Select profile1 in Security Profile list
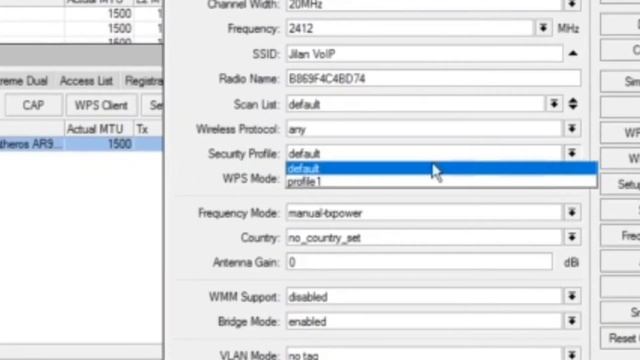Viewport: 640px width, 360px height. [x=442, y=181]
